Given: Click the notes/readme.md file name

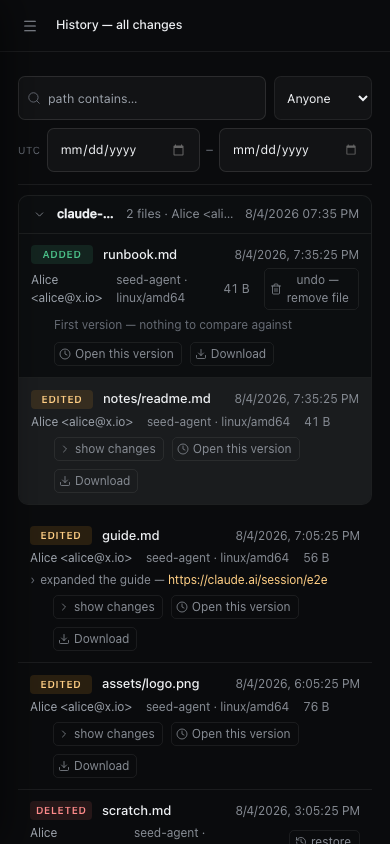Looking at the screenshot, I should click(157, 399).
